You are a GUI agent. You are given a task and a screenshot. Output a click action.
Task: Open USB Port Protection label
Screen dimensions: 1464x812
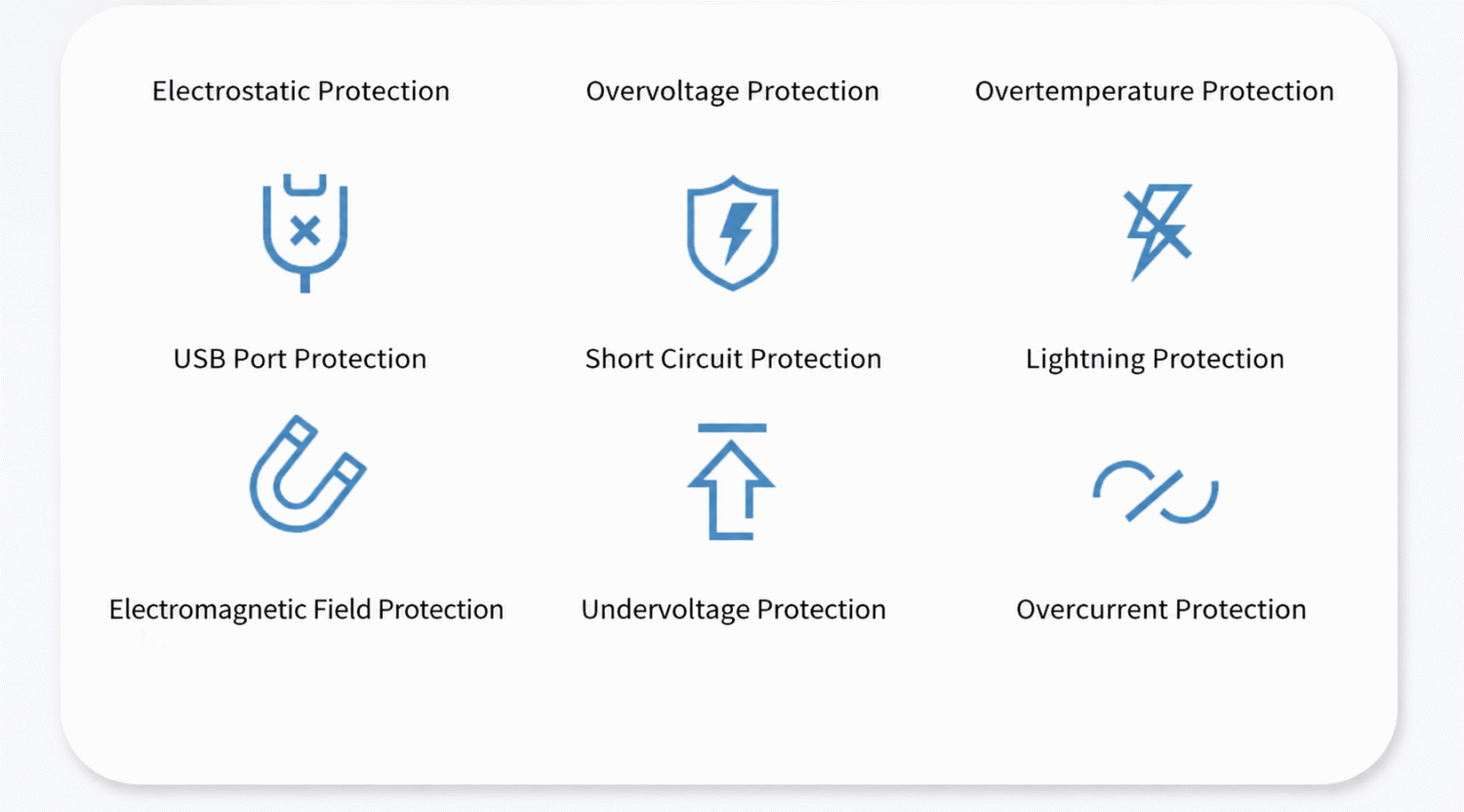tap(300, 359)
